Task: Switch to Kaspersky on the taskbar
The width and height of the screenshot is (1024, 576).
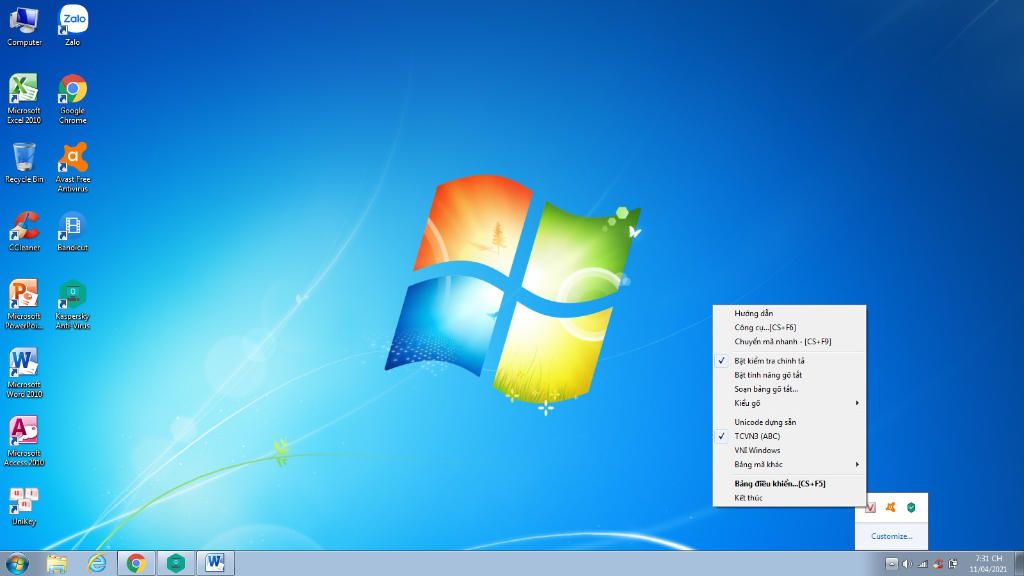Action: 176,563
